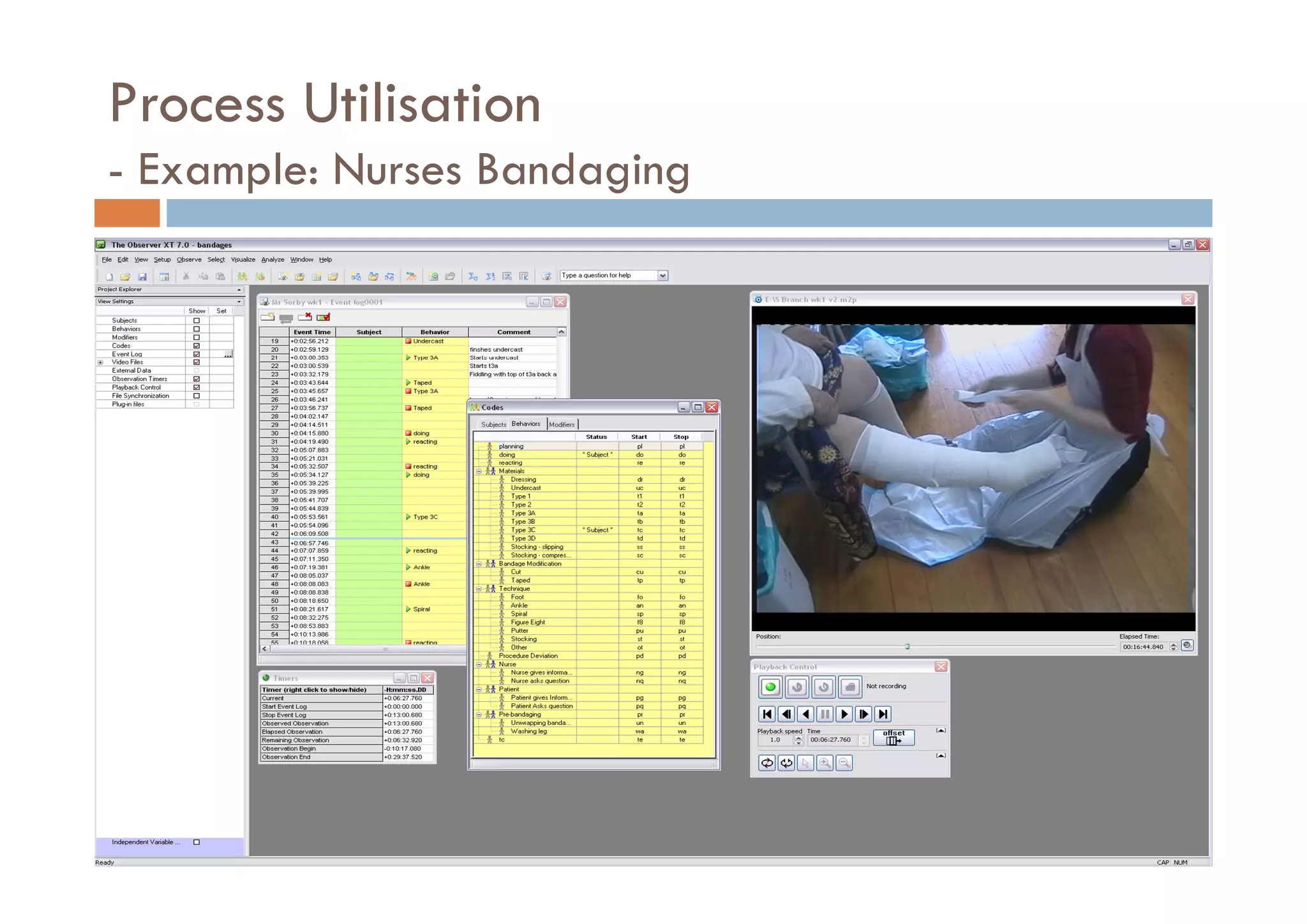Click the zoom in magnifier icon

click(x=825, y=763)
